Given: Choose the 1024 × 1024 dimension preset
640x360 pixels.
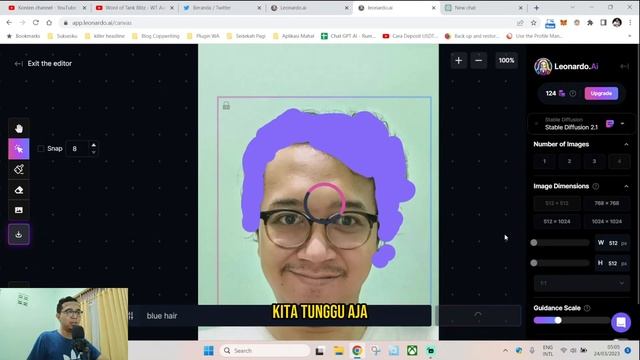Looking at the screenshot, I should pyautogui.click(x=607, y=221).
